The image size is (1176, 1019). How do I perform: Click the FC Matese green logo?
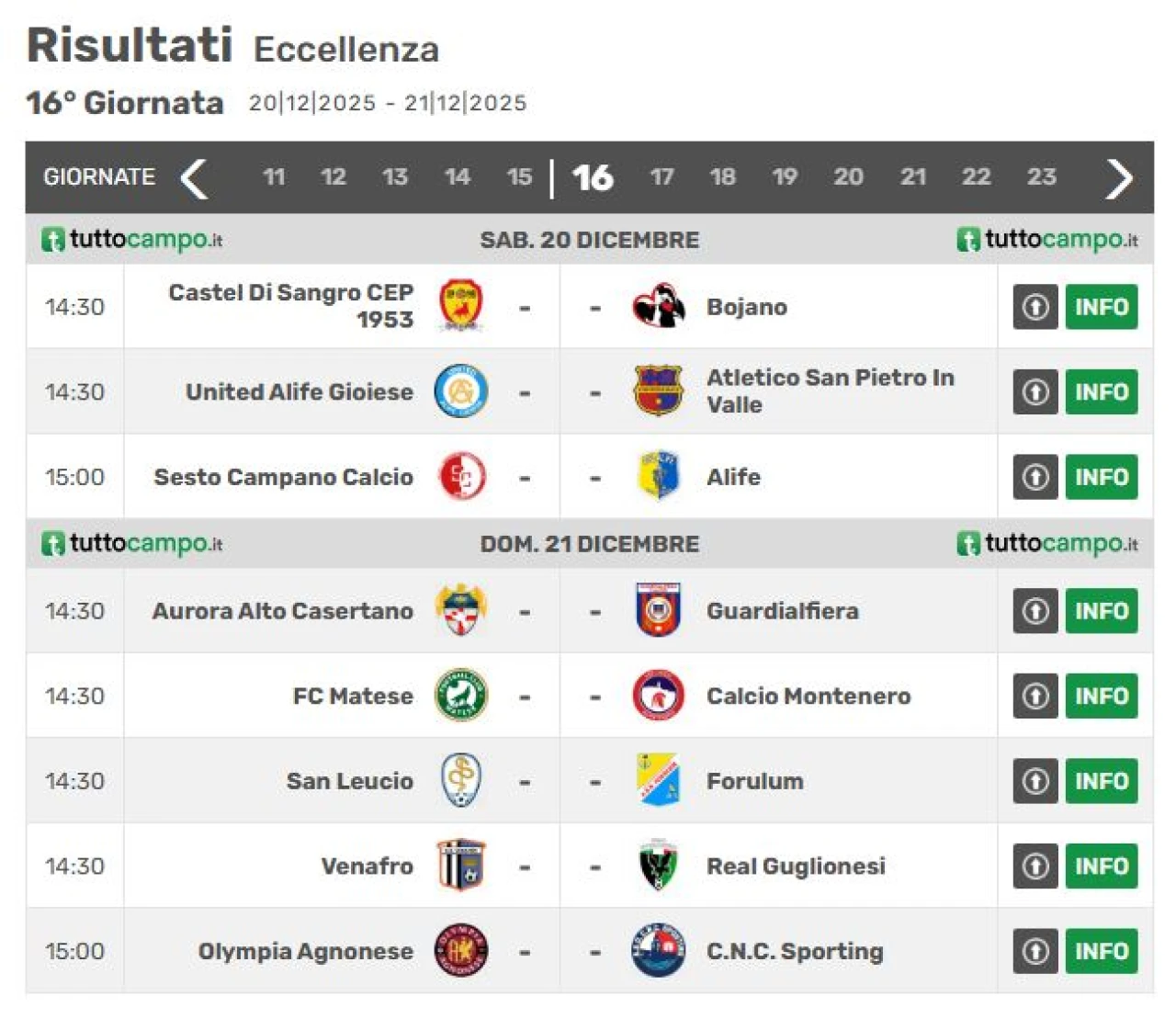pyautogui.click(x=460, y=696)
